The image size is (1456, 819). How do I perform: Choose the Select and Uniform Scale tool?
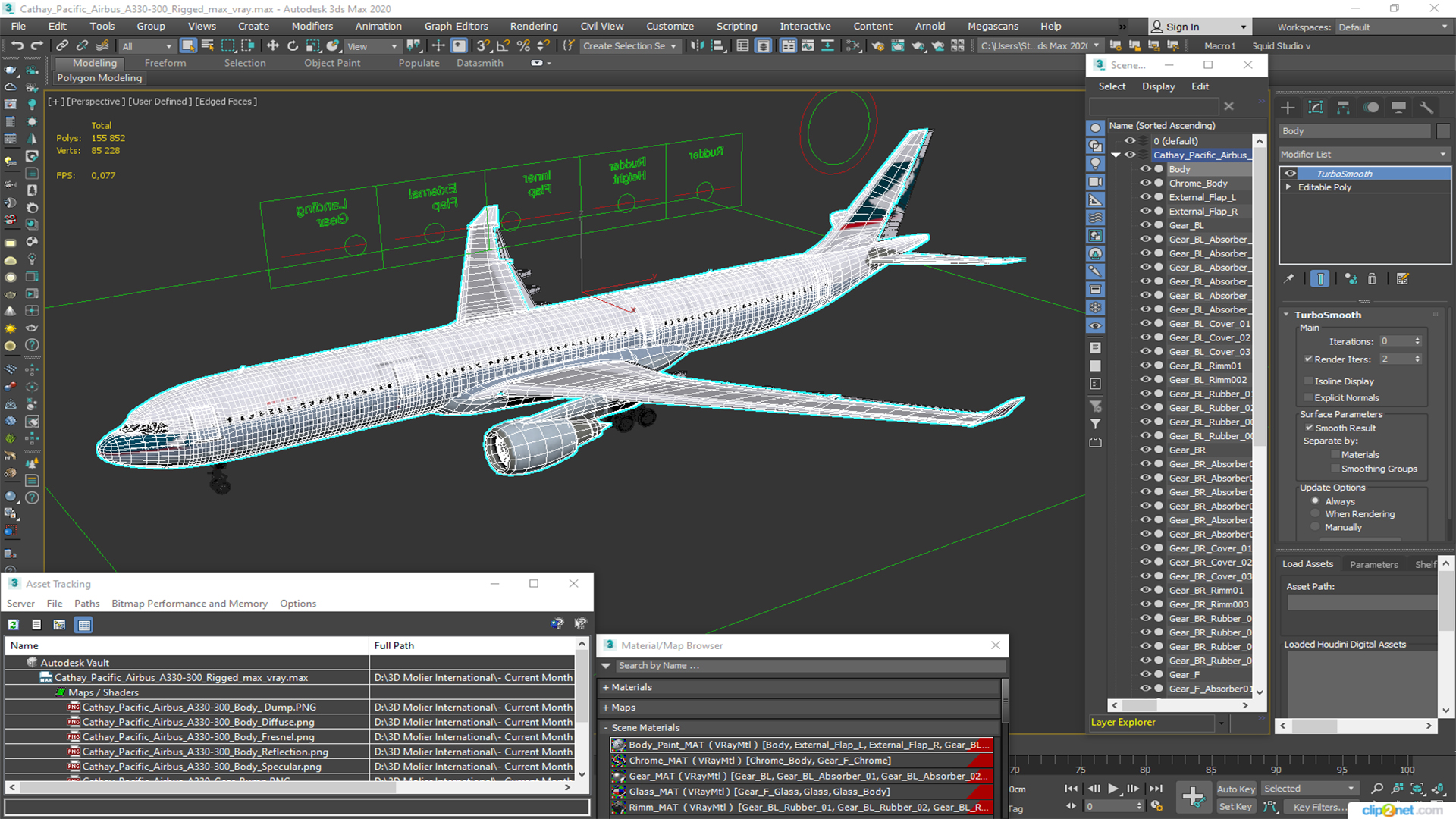coord(312,45)
